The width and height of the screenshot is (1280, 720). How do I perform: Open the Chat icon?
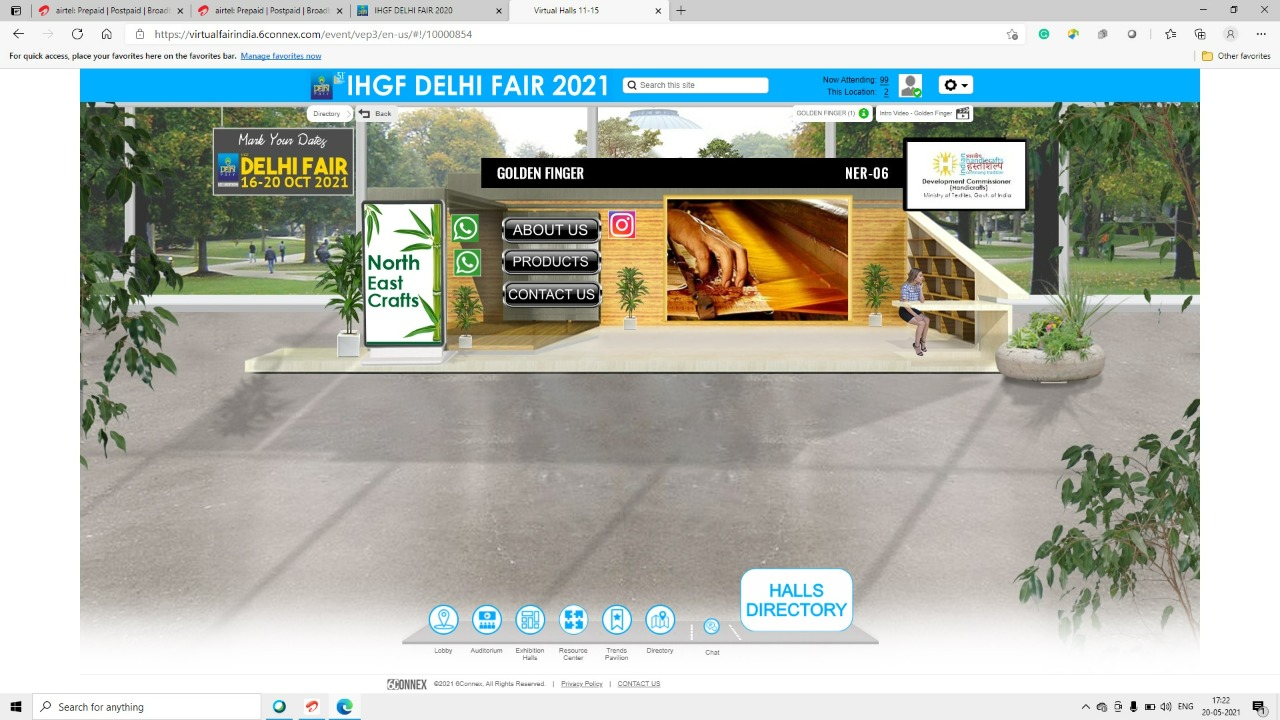[x=711, y=626]
